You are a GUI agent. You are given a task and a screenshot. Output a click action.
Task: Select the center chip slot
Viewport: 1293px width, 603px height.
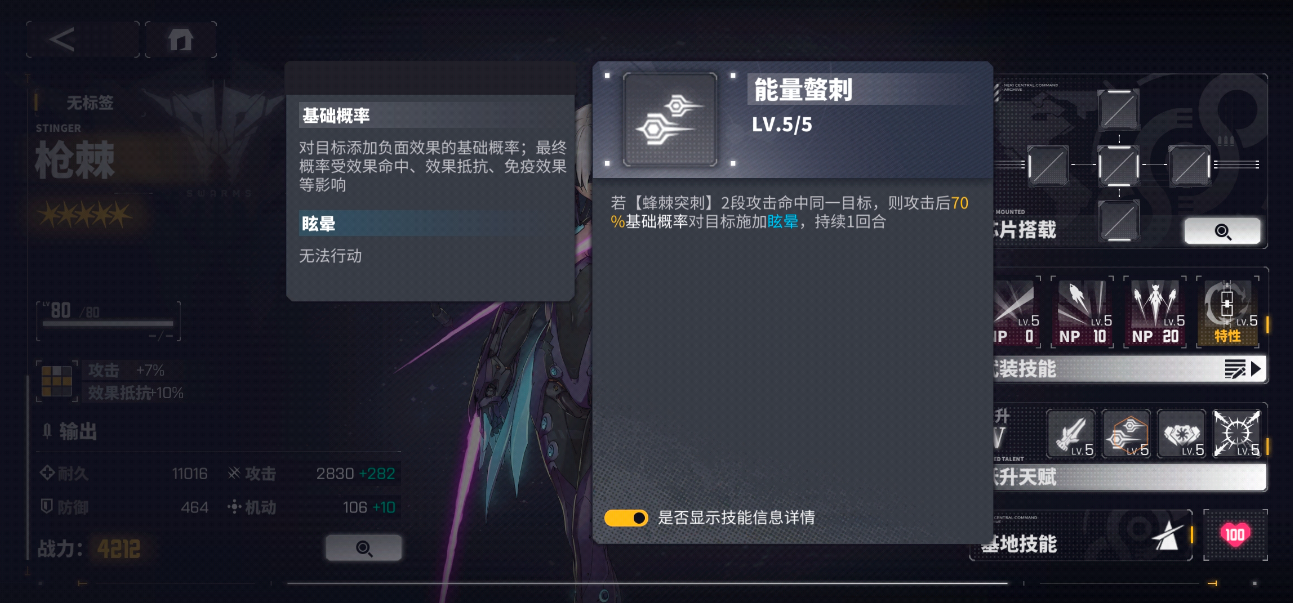(x=1118, y=165)
